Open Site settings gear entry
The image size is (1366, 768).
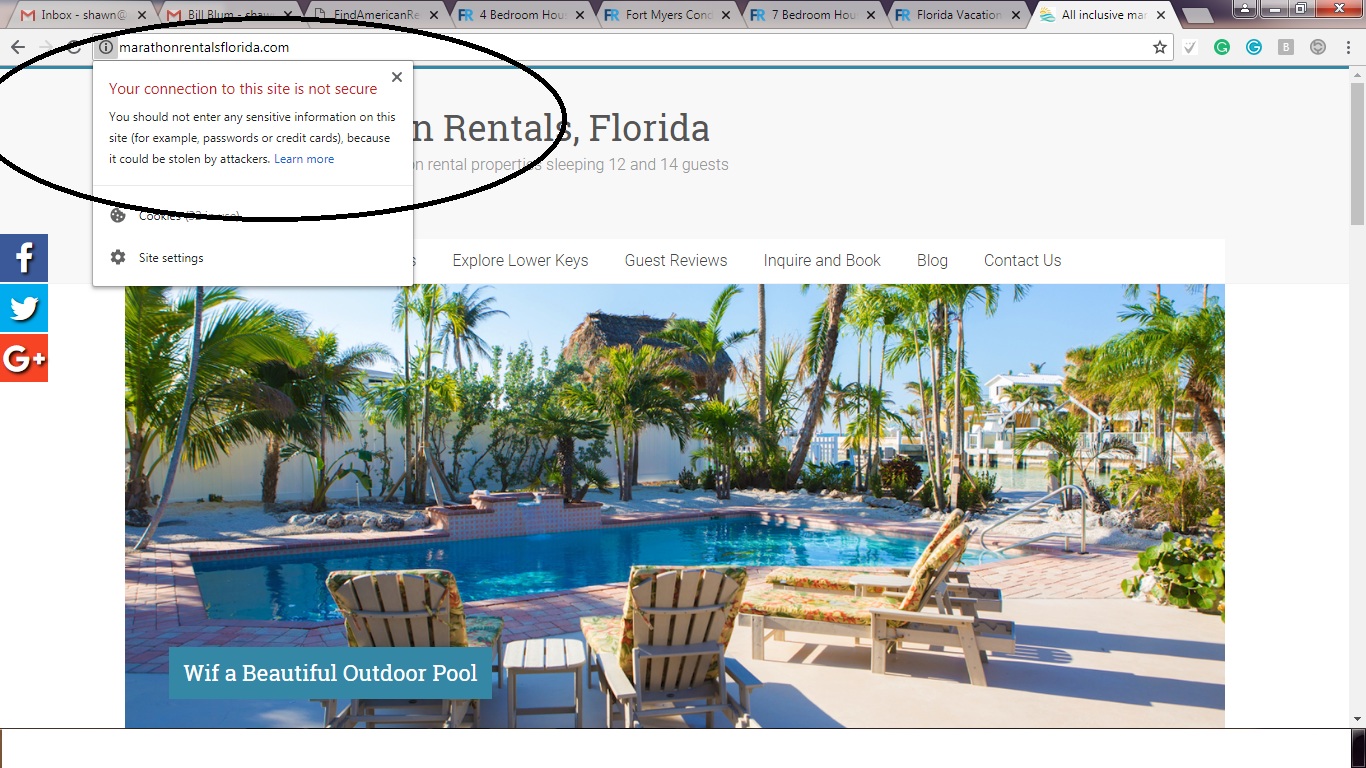[x=171, y=258]
